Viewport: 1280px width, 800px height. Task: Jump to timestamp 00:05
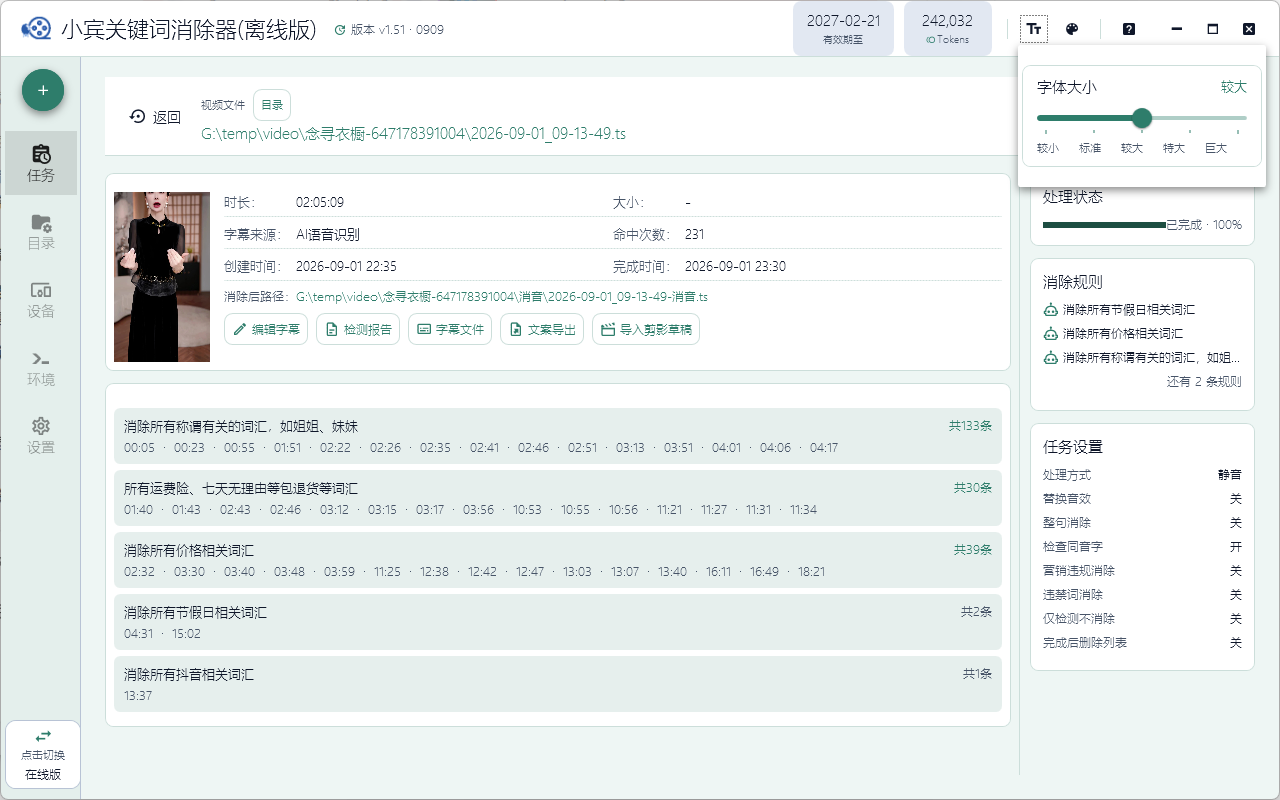point(139,448)
